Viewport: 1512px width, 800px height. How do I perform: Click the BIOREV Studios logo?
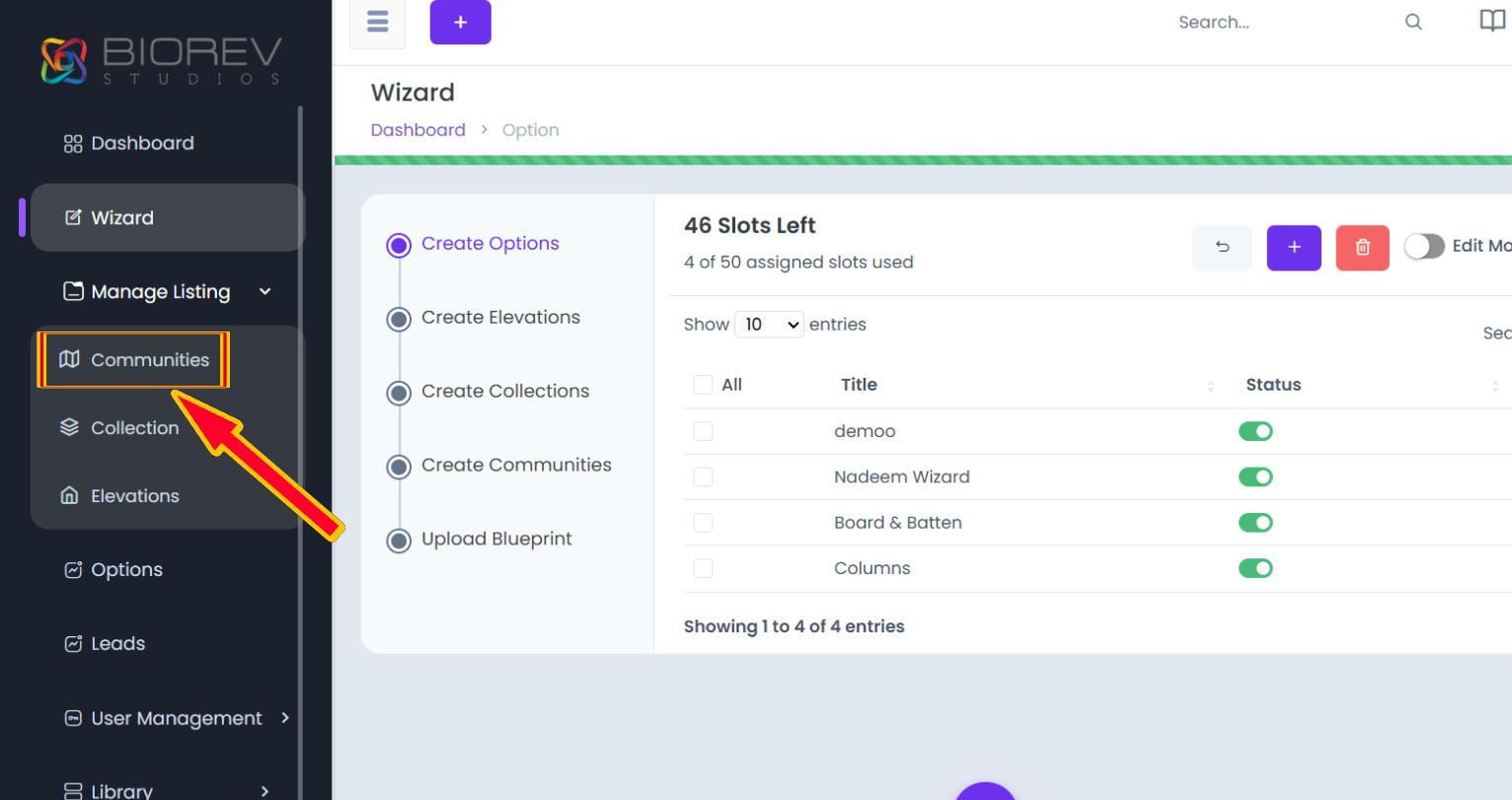[x=162, y=60]
